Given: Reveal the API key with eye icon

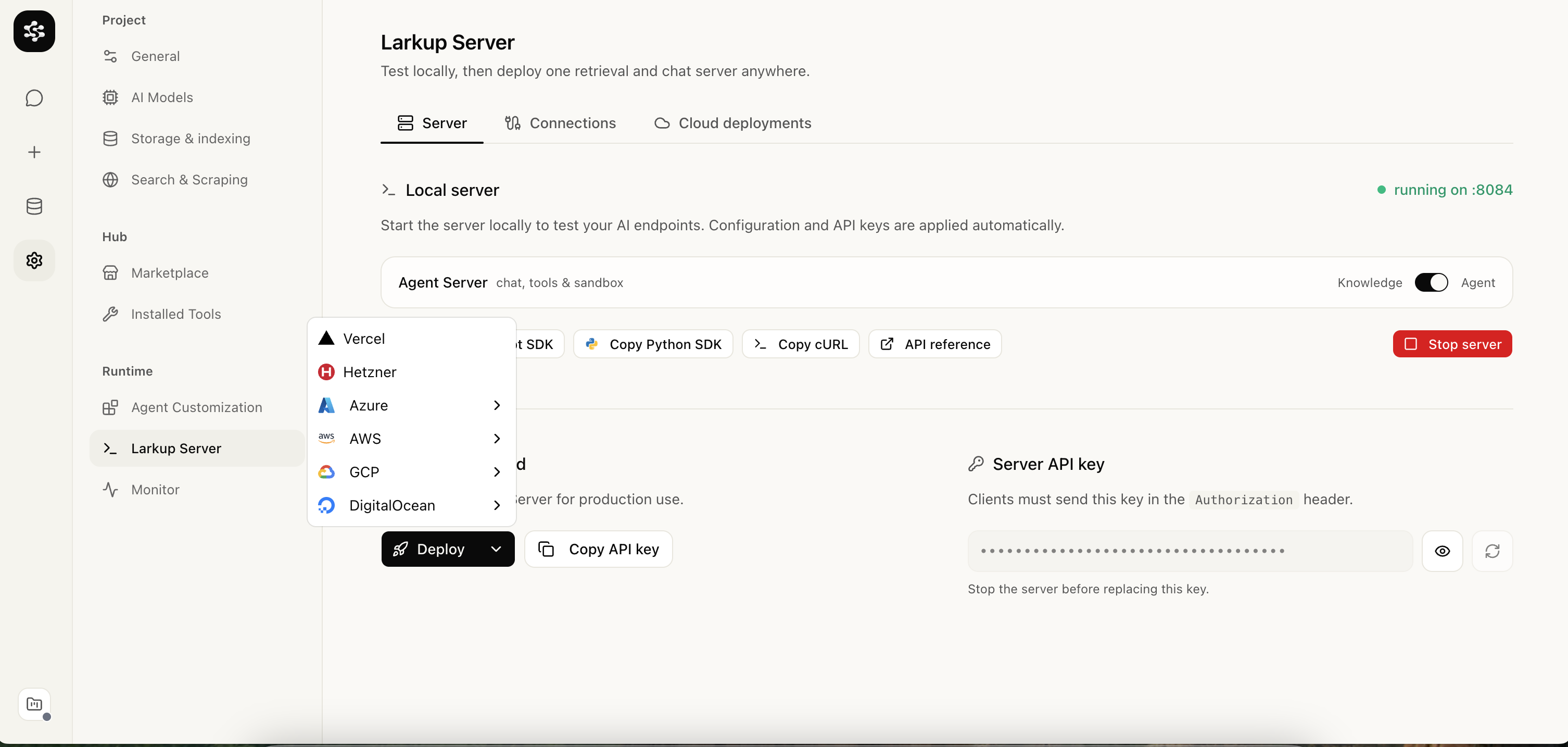Looking at the screenshot, I should tap(1442, 552).
